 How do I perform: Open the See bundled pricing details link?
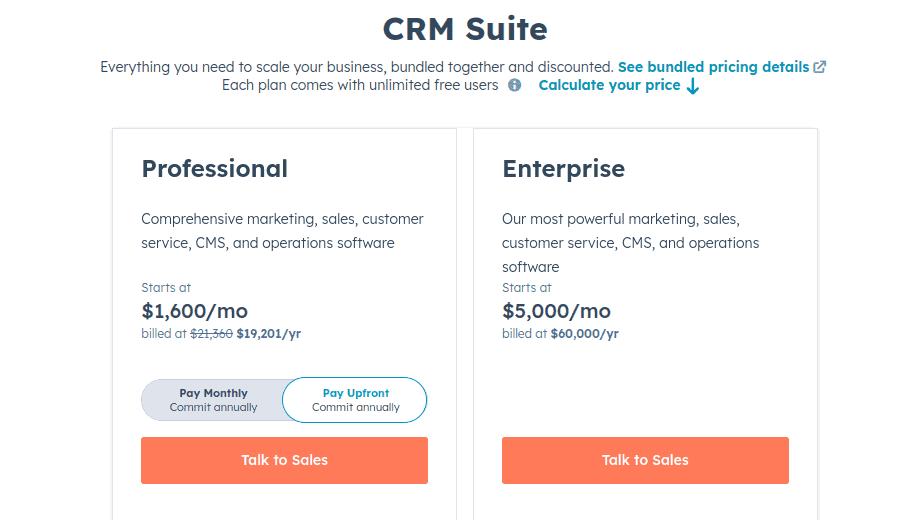coord(713,67)
